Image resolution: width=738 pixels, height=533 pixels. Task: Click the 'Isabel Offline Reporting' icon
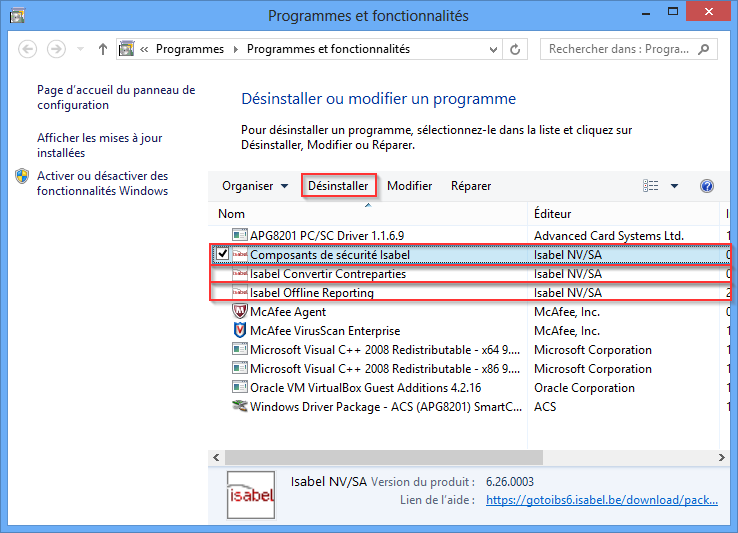tap(240, 292)
